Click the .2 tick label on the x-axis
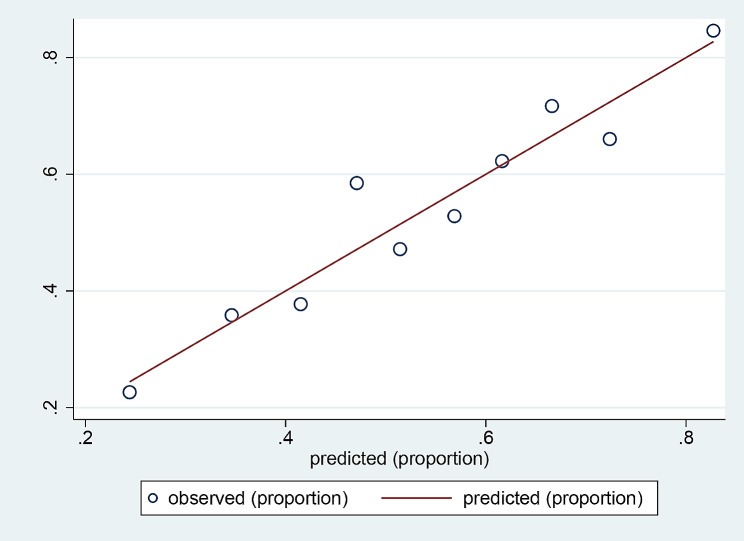The height and width of the screenshot is (541, 744). 85,438
